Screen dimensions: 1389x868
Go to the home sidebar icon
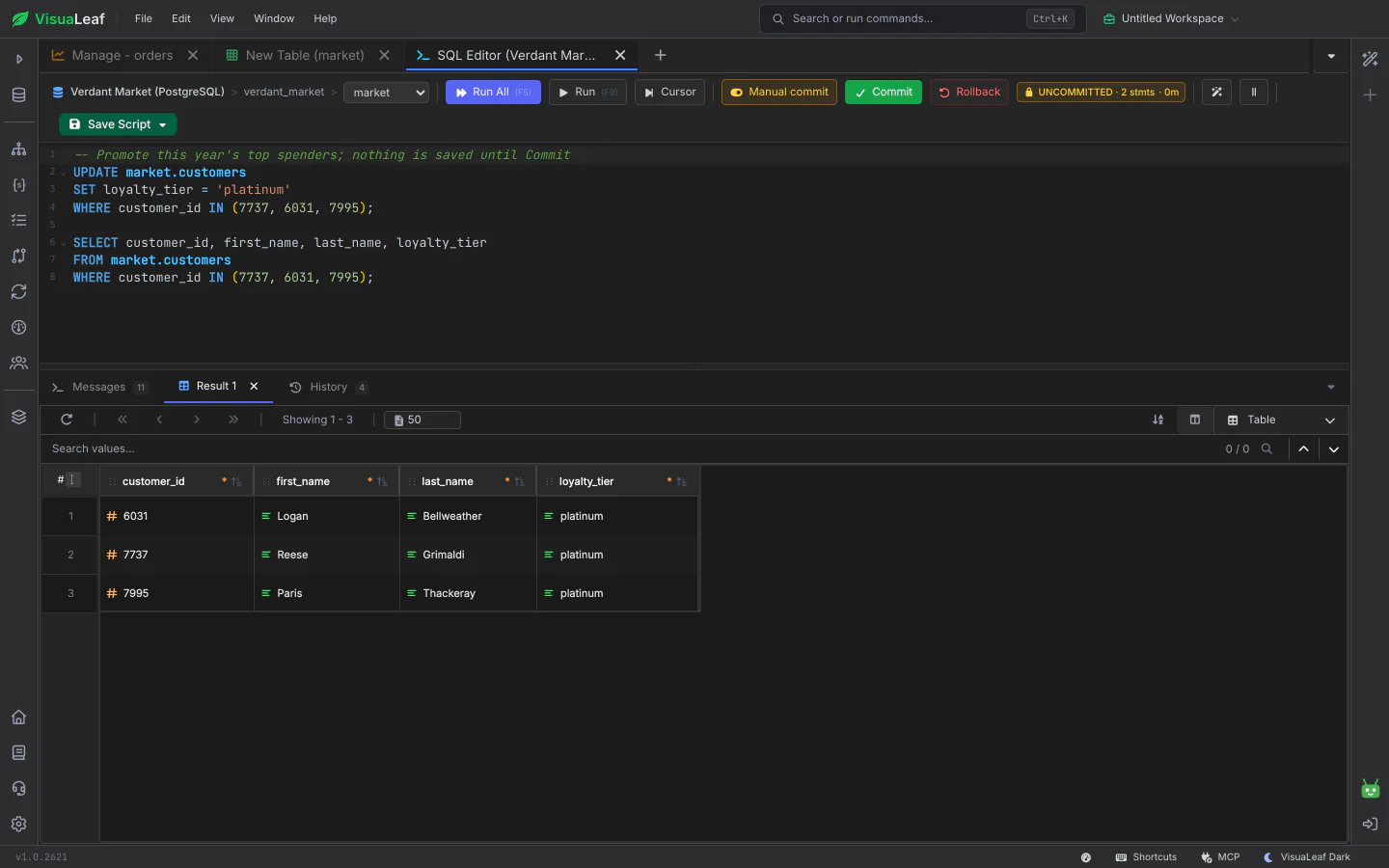[x=18, y=718]
